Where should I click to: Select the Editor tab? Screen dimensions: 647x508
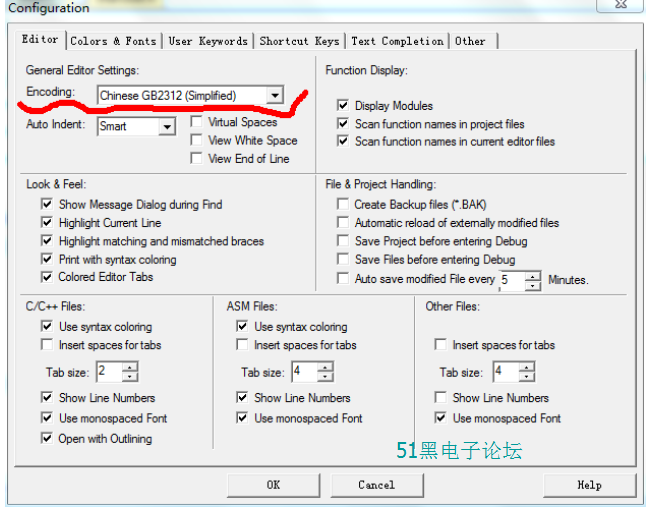40,40
